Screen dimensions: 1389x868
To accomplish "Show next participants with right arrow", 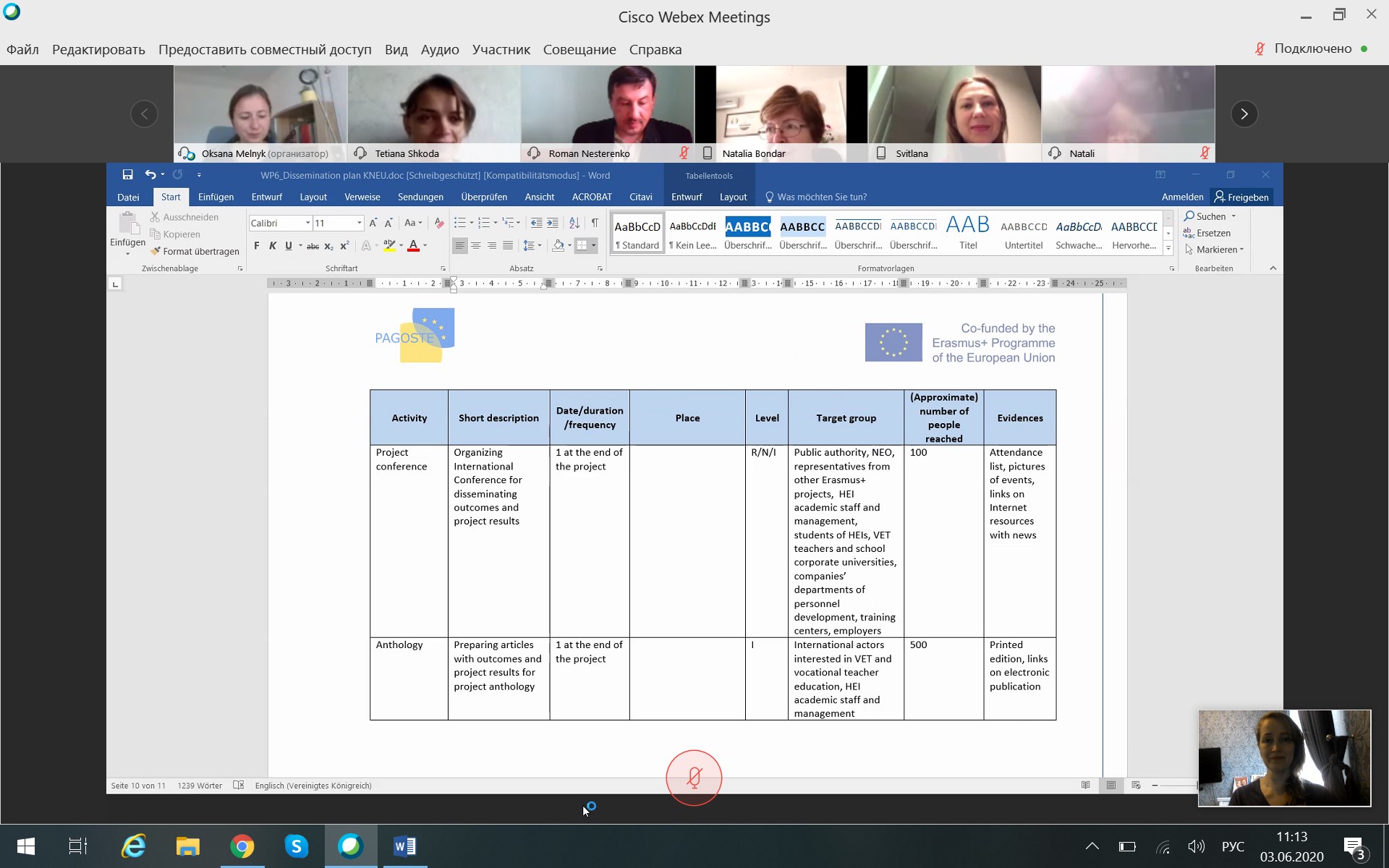I will pos(1244,114).
